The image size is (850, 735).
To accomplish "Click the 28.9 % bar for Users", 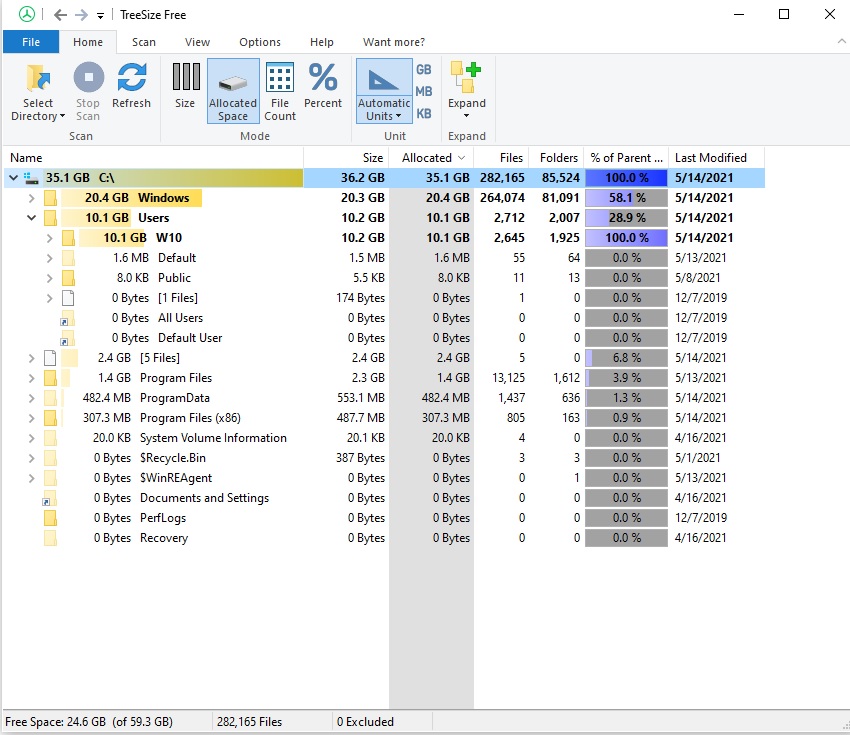I will (626, 218).
